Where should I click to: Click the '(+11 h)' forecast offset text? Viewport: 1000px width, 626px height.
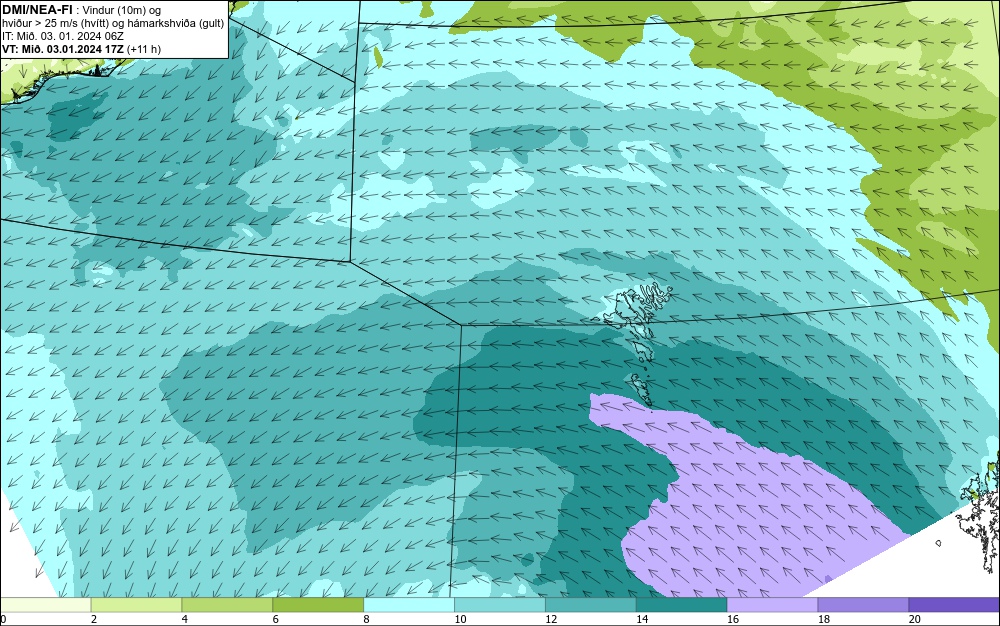point(144,48)
